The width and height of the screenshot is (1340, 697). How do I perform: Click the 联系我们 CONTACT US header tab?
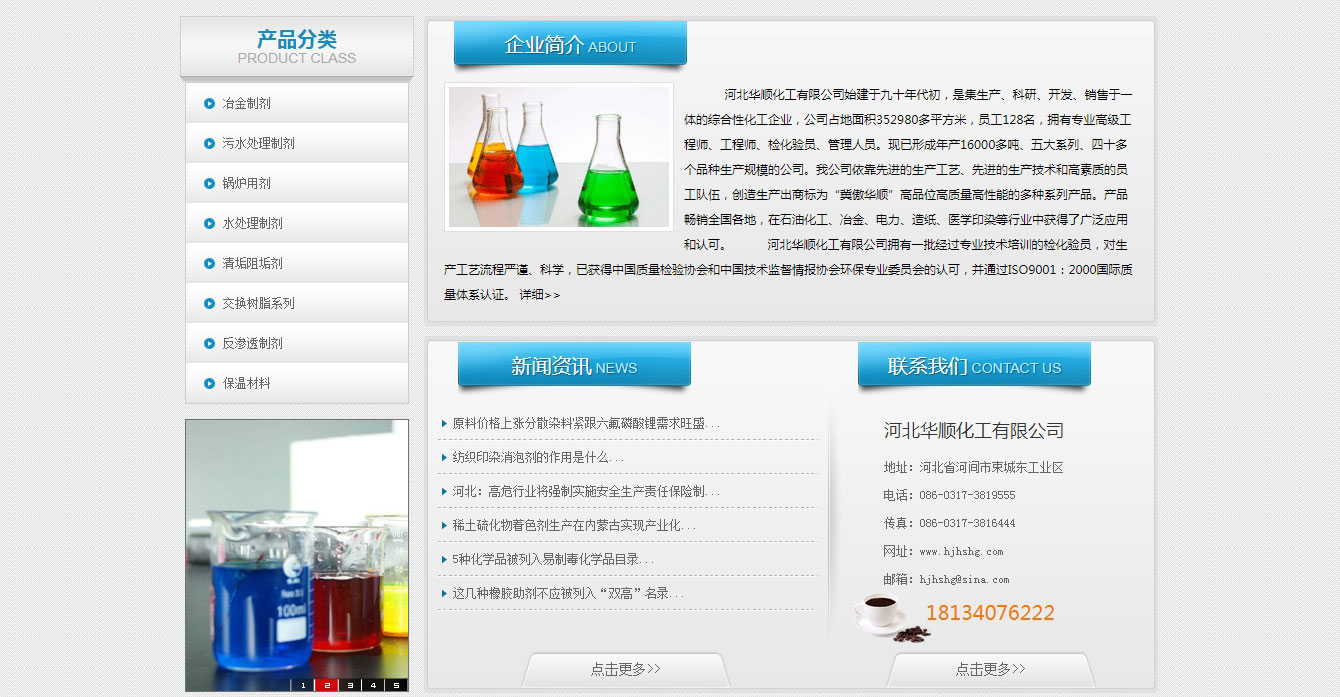tap(974, 366)
